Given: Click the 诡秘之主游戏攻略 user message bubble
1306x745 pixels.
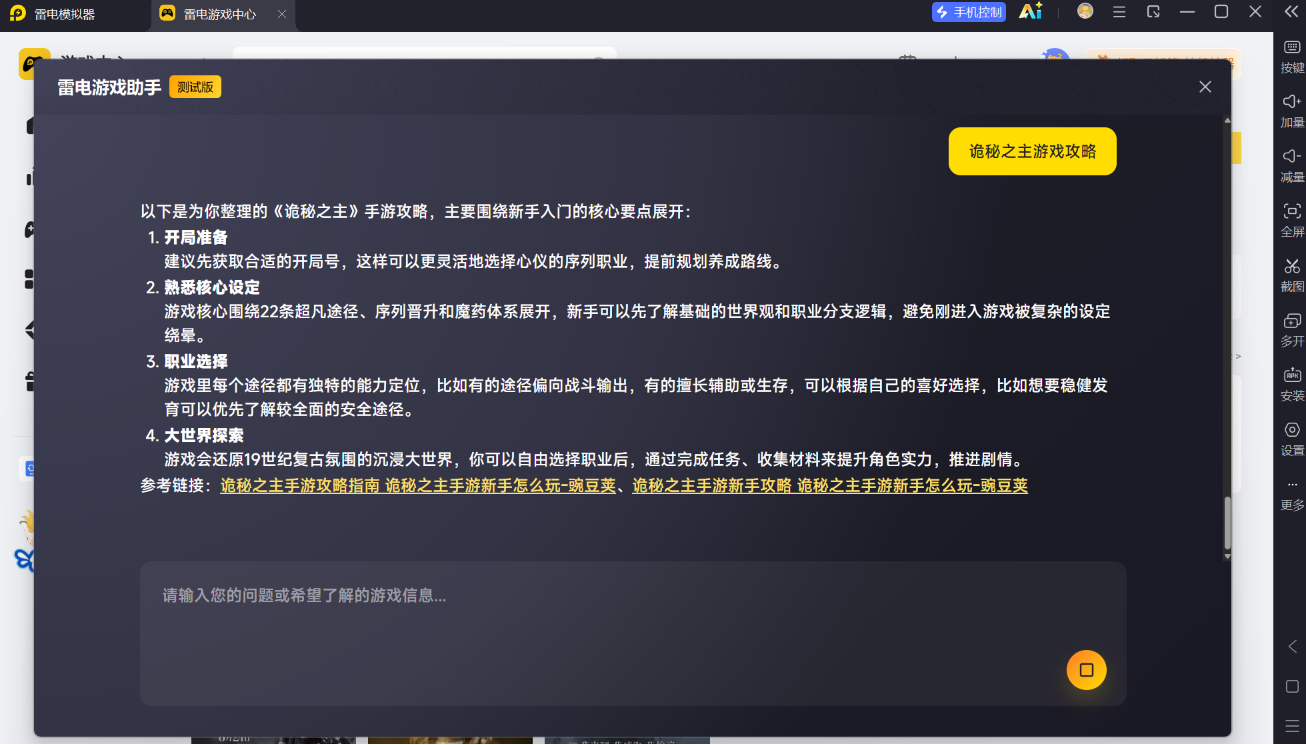Looking at the screenshot, I should coord(1032,152).
